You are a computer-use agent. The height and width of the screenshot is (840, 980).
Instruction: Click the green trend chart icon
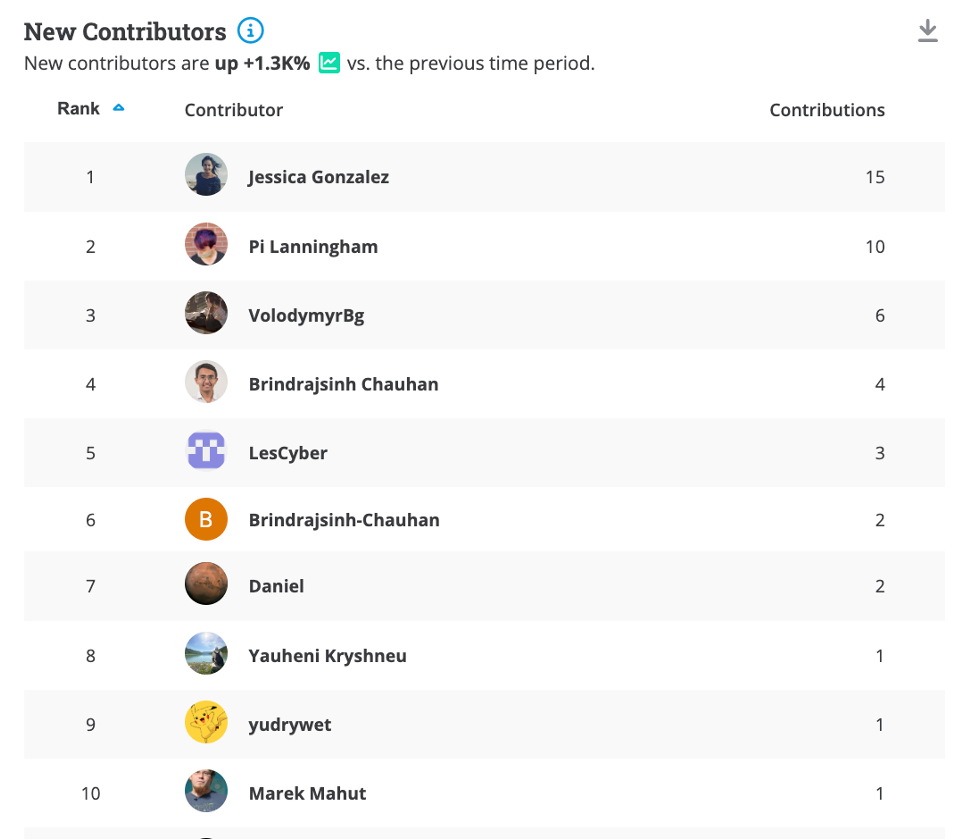[329, 63]
